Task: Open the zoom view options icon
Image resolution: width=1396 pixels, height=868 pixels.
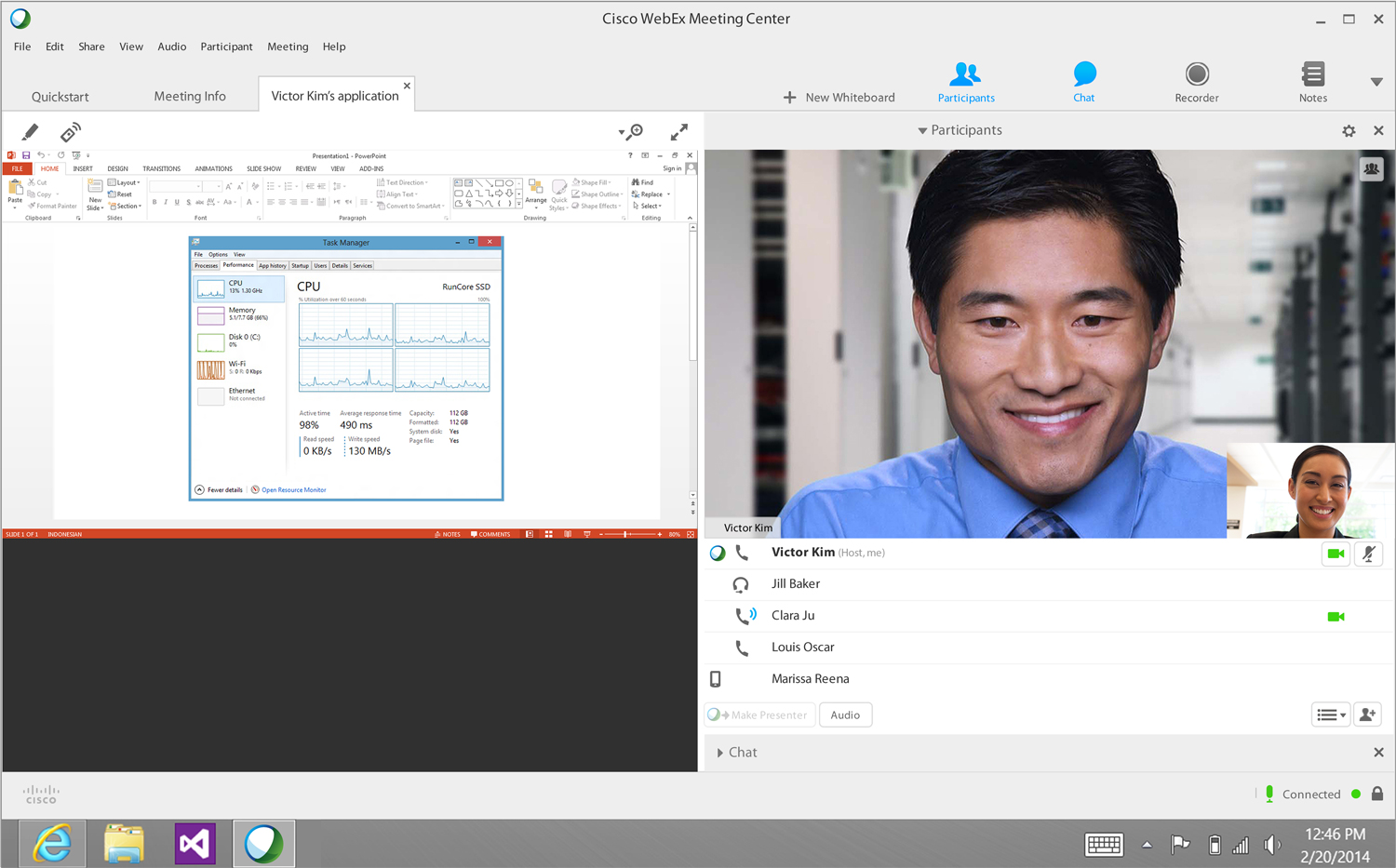Action: click(x=631, y=132)
